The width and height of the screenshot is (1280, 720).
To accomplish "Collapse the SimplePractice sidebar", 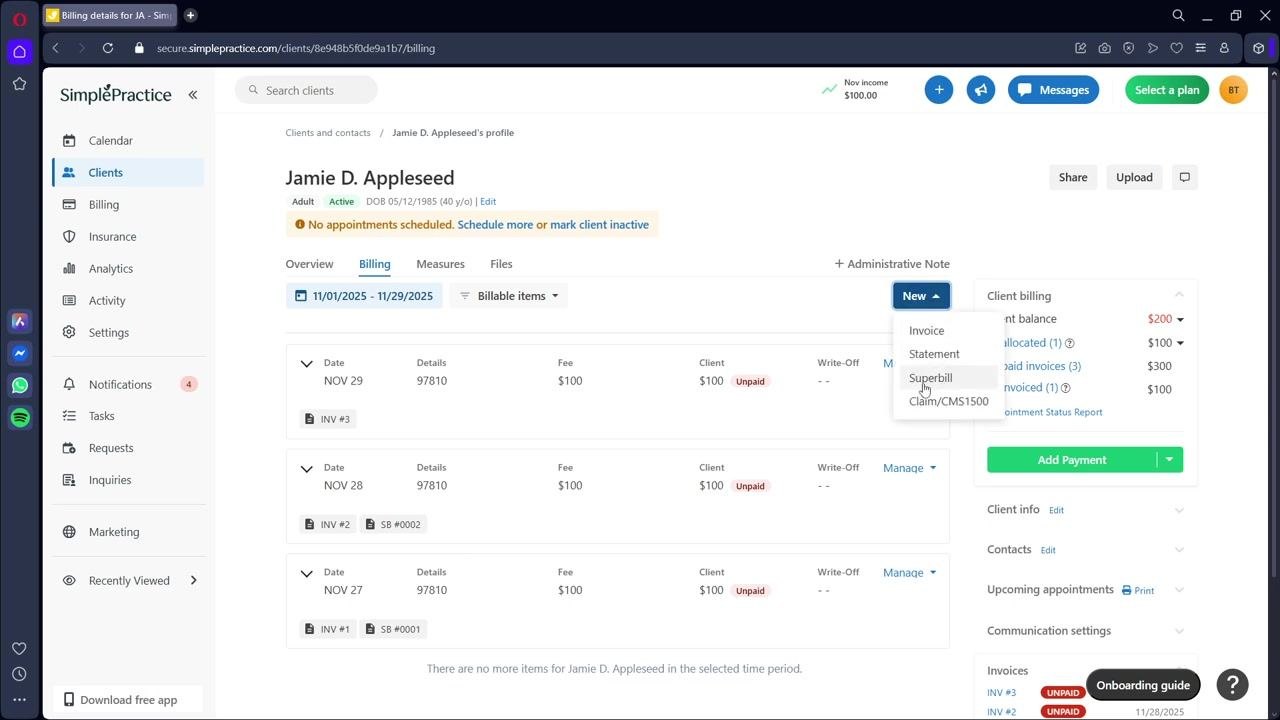I will point(193,95).
